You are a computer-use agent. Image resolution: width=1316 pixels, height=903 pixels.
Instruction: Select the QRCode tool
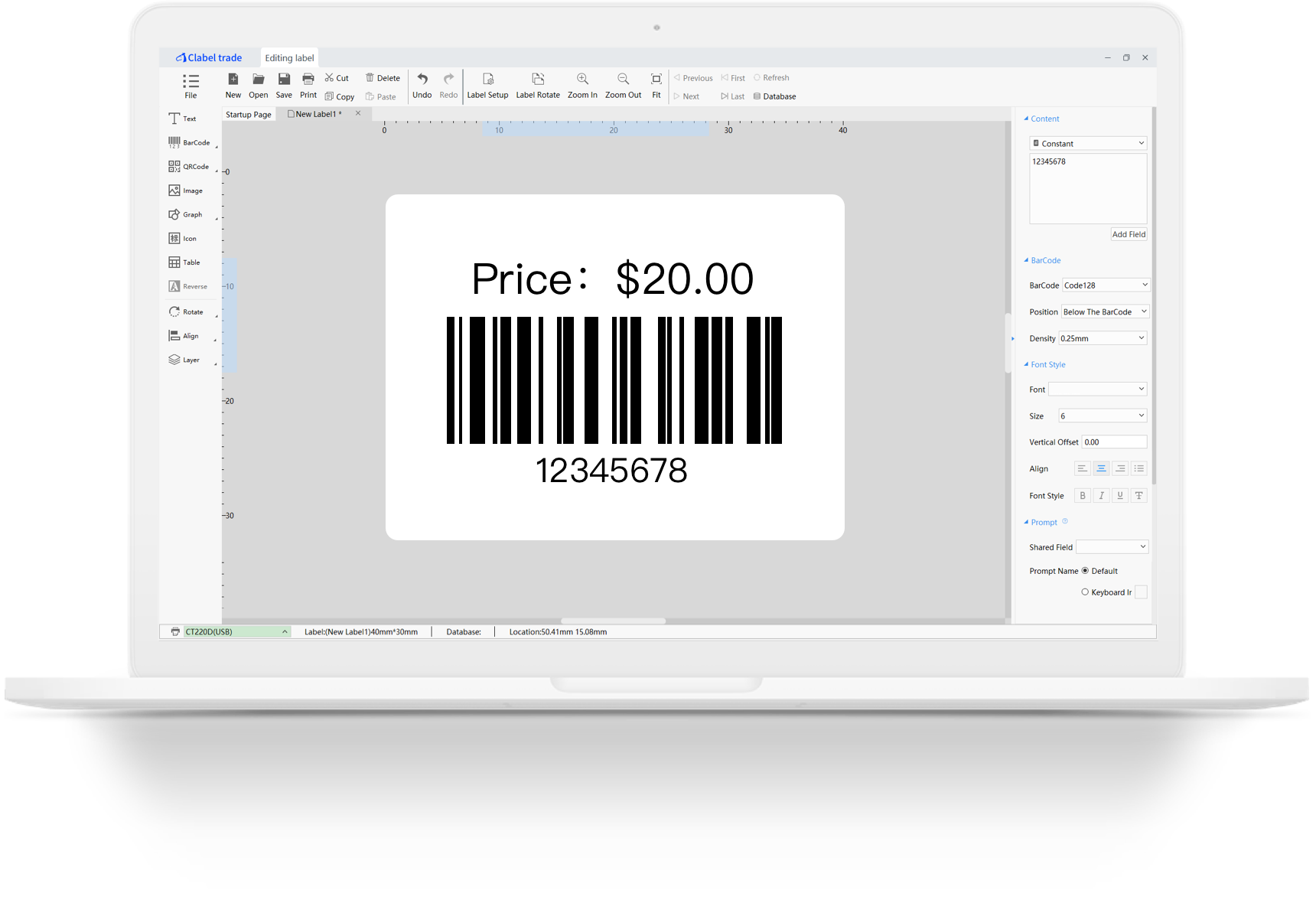point(188,166)
